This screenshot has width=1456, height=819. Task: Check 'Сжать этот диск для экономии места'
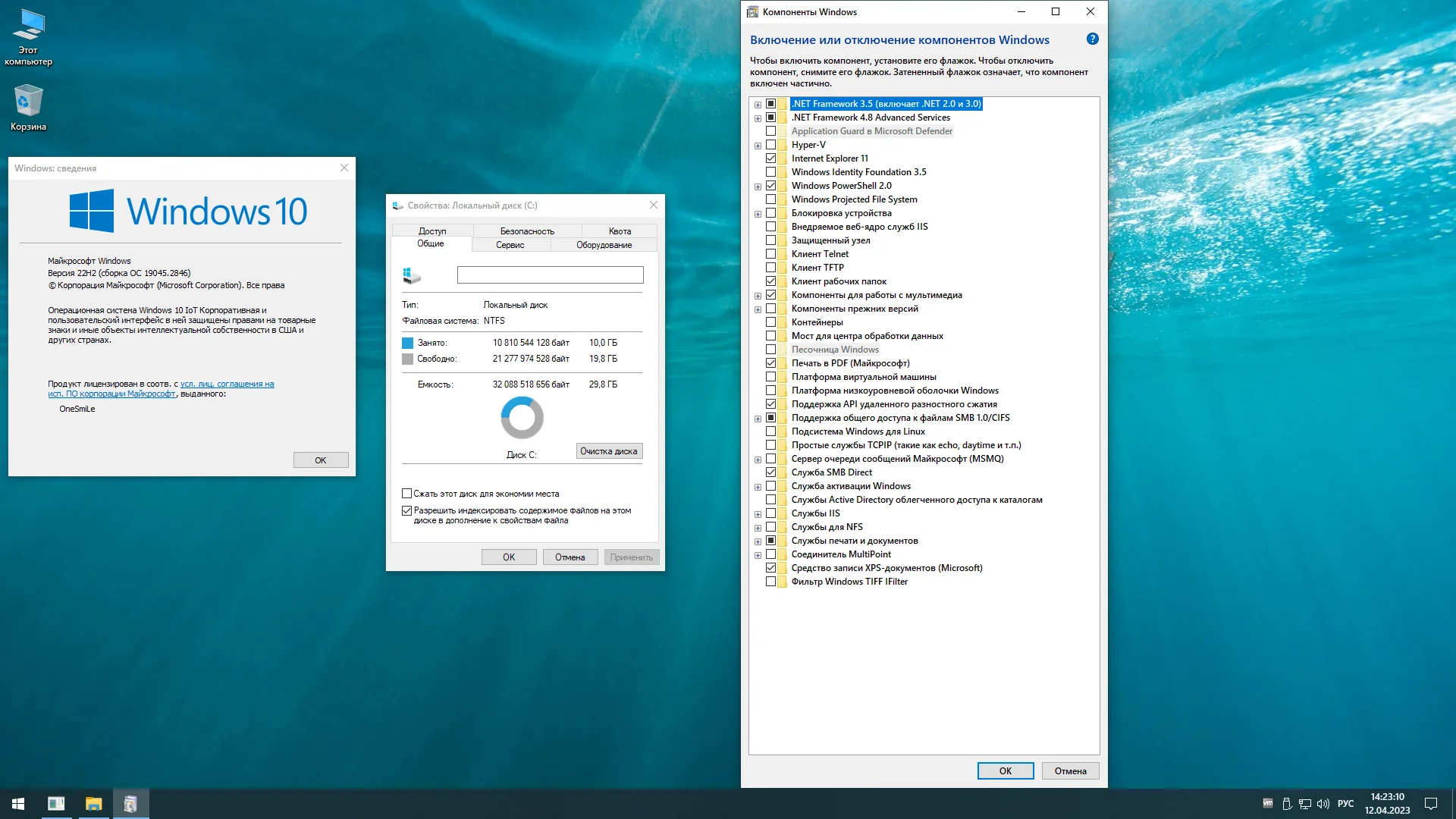tap(407, 494)
